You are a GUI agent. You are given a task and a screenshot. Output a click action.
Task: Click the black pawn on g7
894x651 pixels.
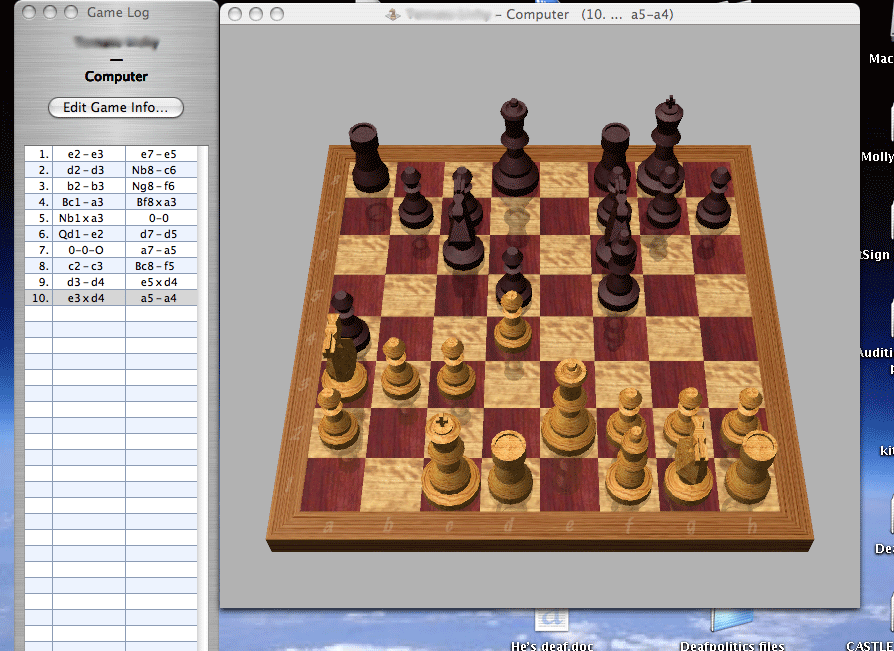pos(663,200)
